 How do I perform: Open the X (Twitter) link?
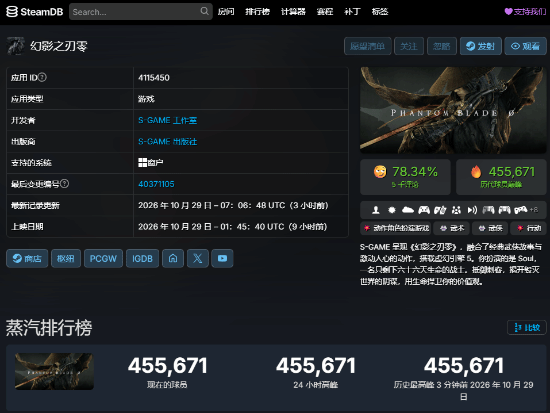(198, 259)
